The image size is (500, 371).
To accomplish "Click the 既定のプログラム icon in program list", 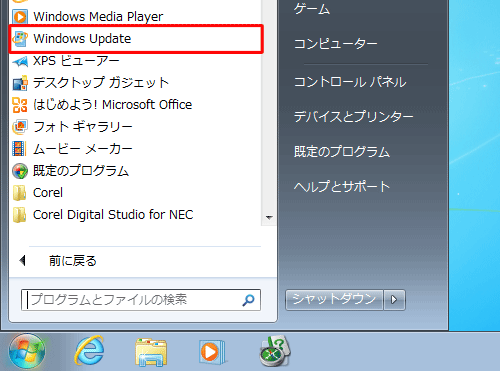I will pyautogui.click(x=20, y=171).
